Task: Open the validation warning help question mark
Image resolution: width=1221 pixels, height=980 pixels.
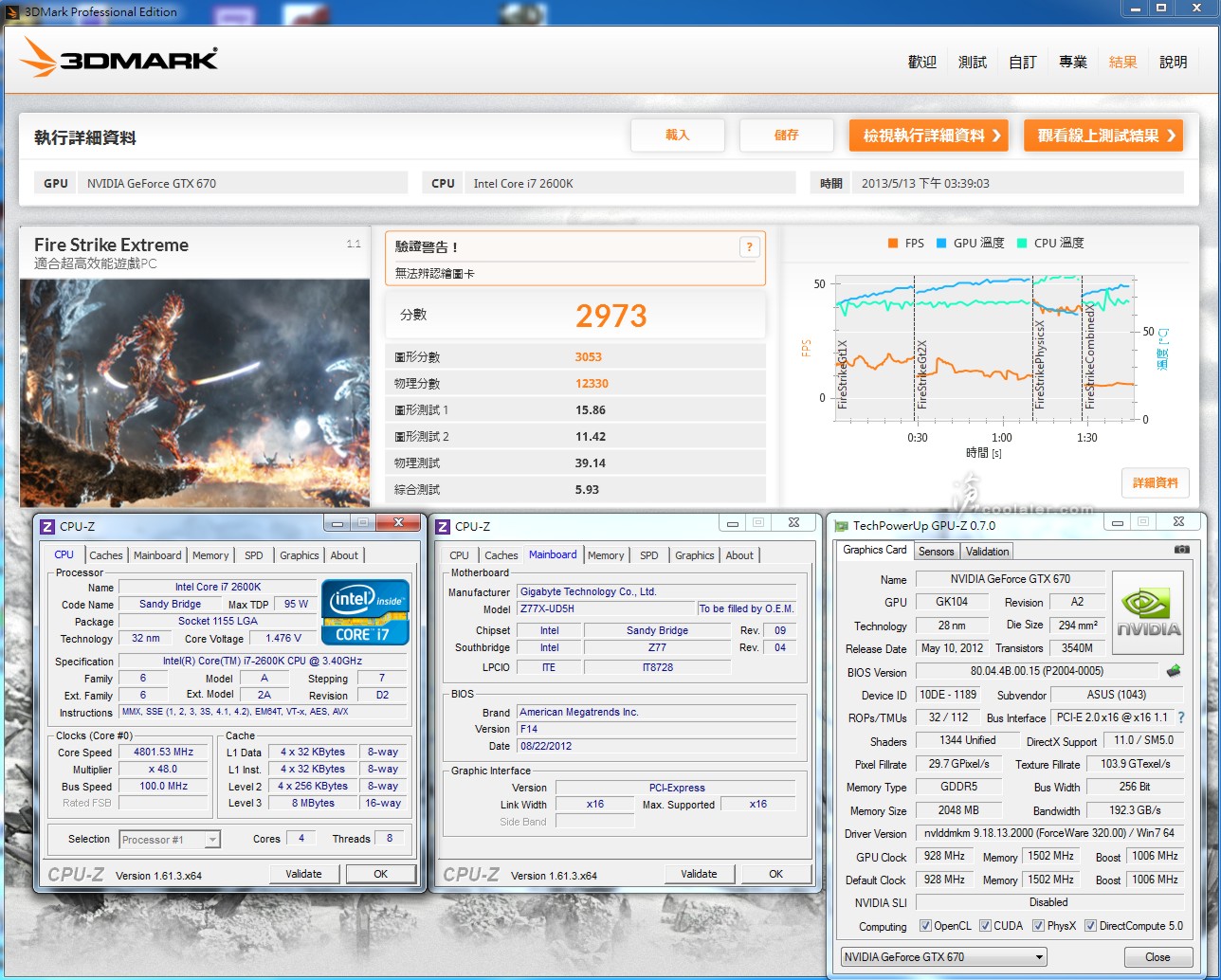Action: [749, 247]
